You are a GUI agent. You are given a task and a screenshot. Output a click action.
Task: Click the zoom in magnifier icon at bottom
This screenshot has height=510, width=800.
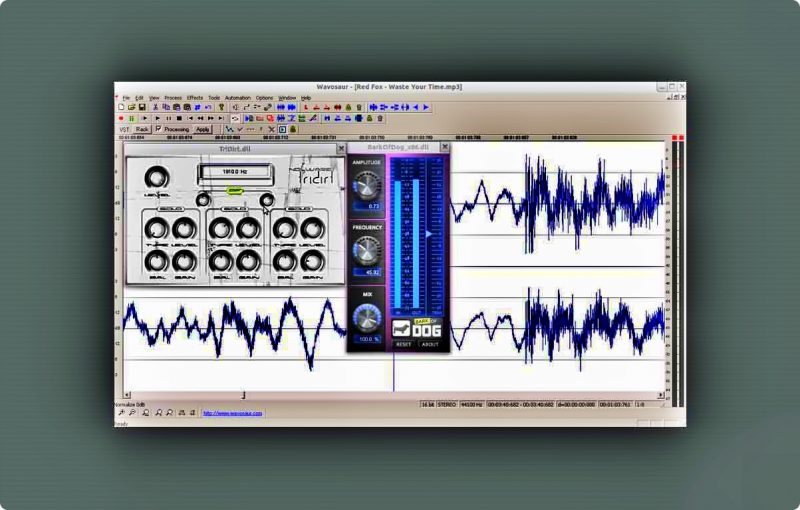(x=121, y=413)
